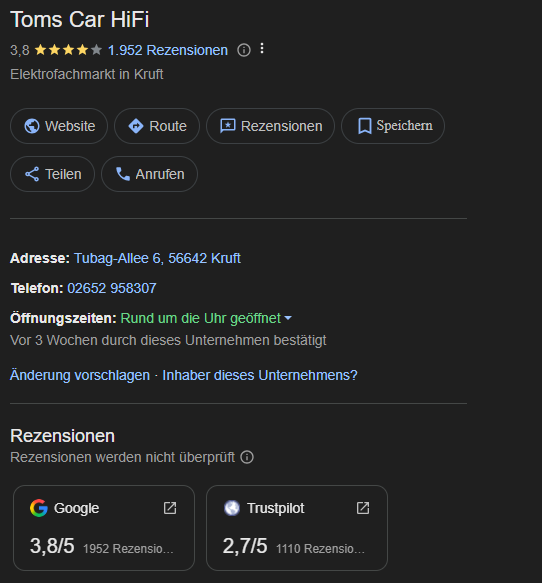Click the info icon beside 1.952 Rezensionen
This screenshot has height=583, width=542.
pos(244,50)
